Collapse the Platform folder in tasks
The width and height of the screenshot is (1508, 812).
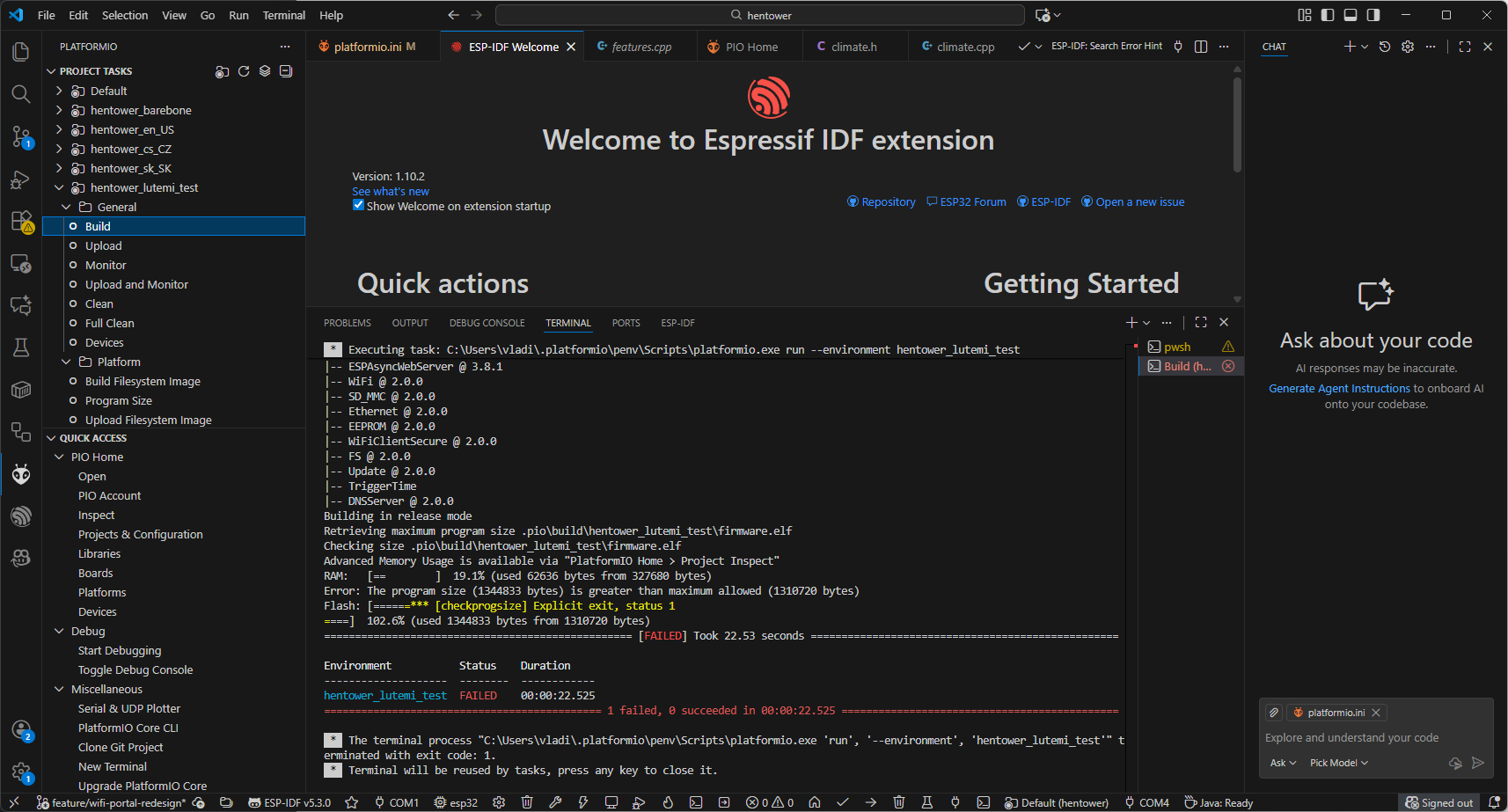coord(66,362)
